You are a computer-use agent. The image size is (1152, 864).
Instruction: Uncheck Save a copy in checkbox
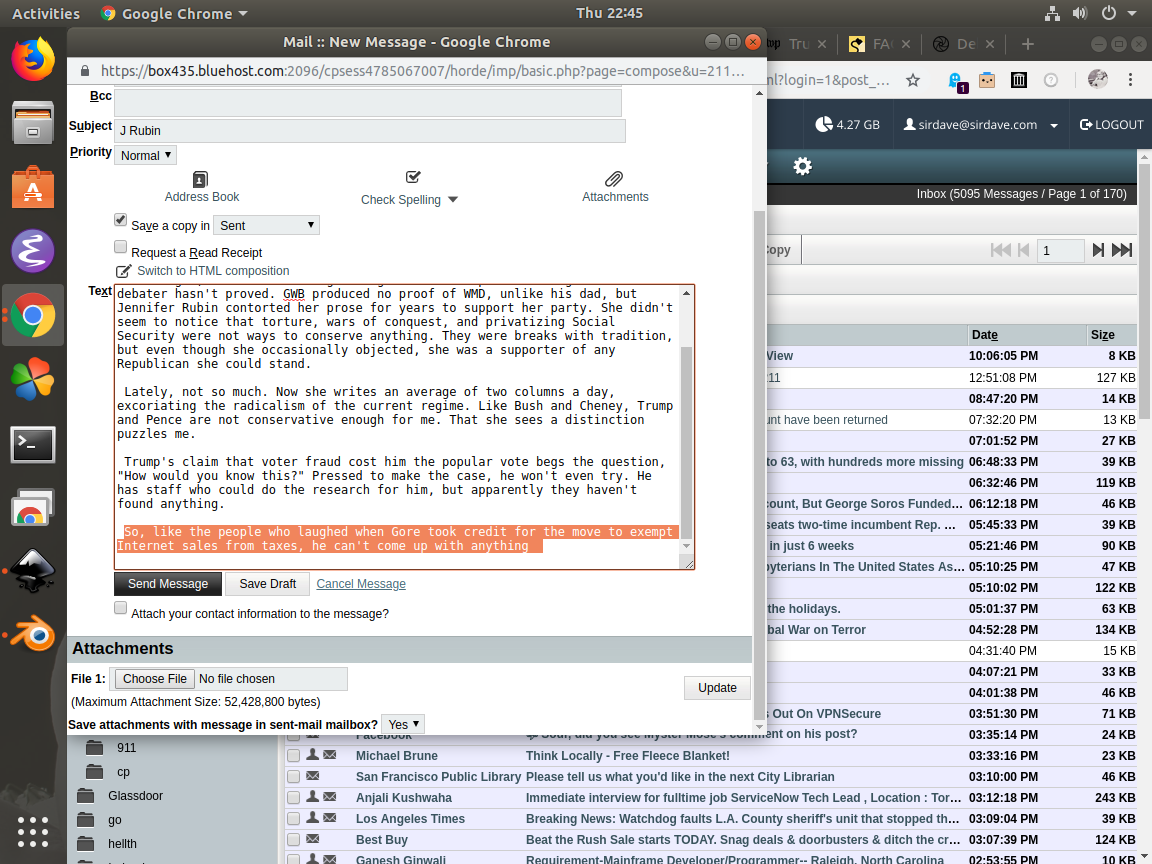coord(121,220)
